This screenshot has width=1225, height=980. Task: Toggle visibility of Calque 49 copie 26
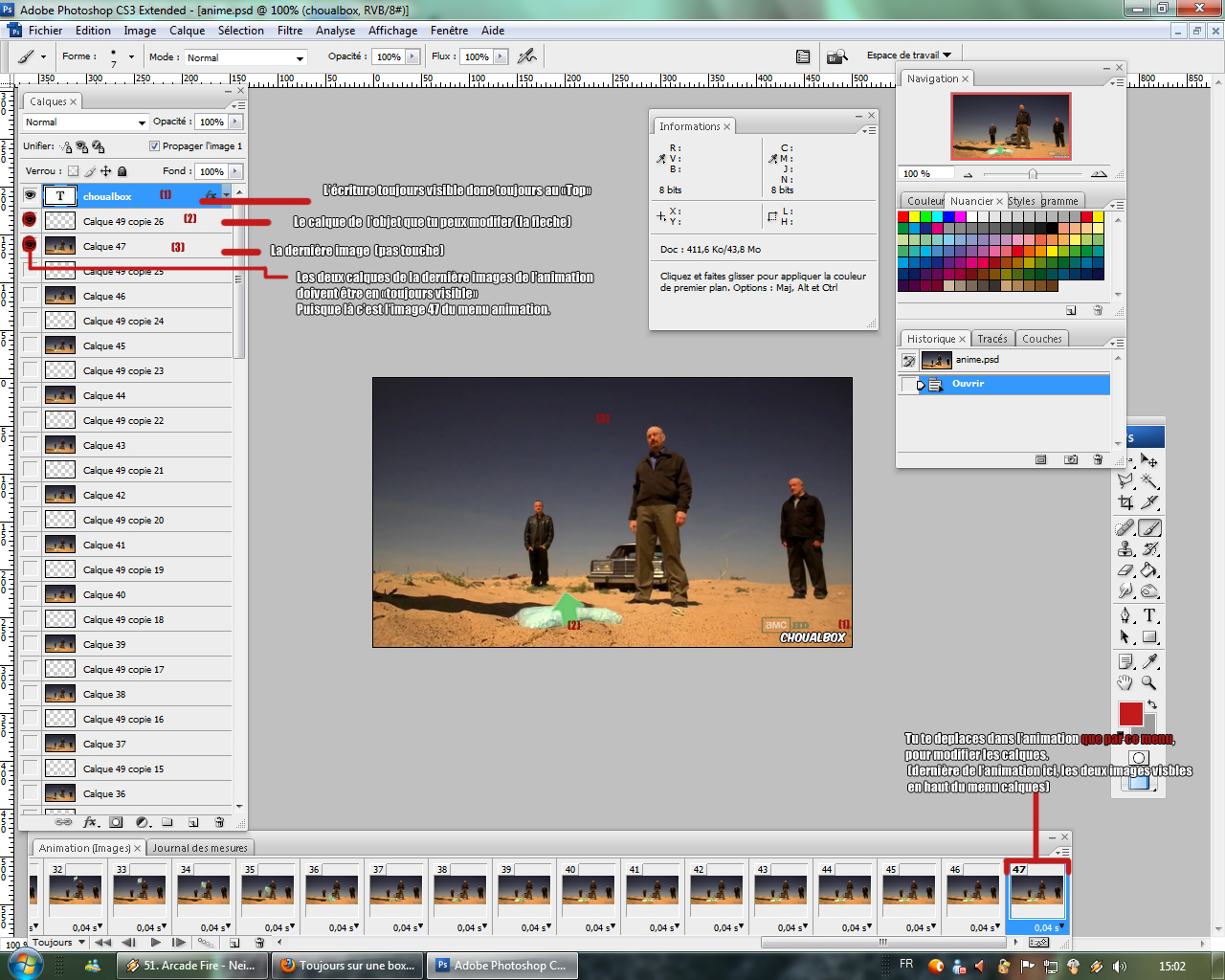pyautogui.click(x=31, y=220)
